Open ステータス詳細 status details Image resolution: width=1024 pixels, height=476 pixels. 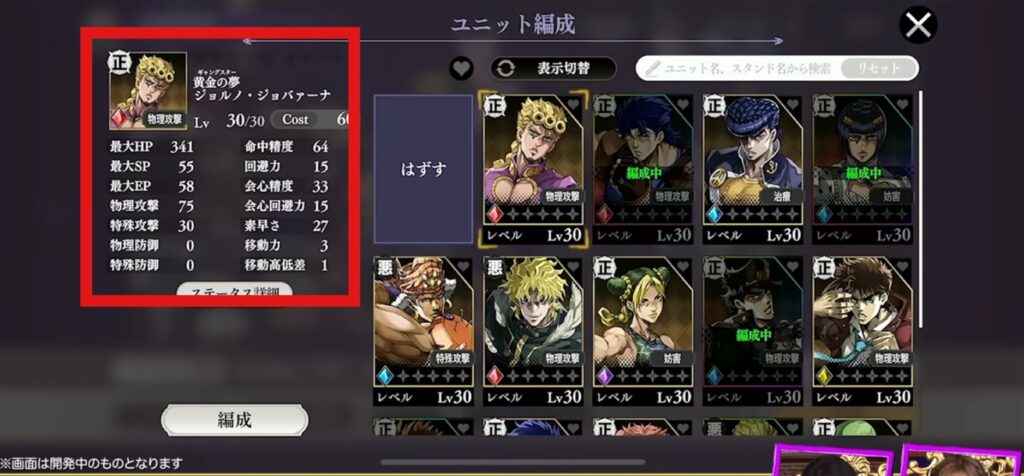pyautogui.click(x=234, y=291)
